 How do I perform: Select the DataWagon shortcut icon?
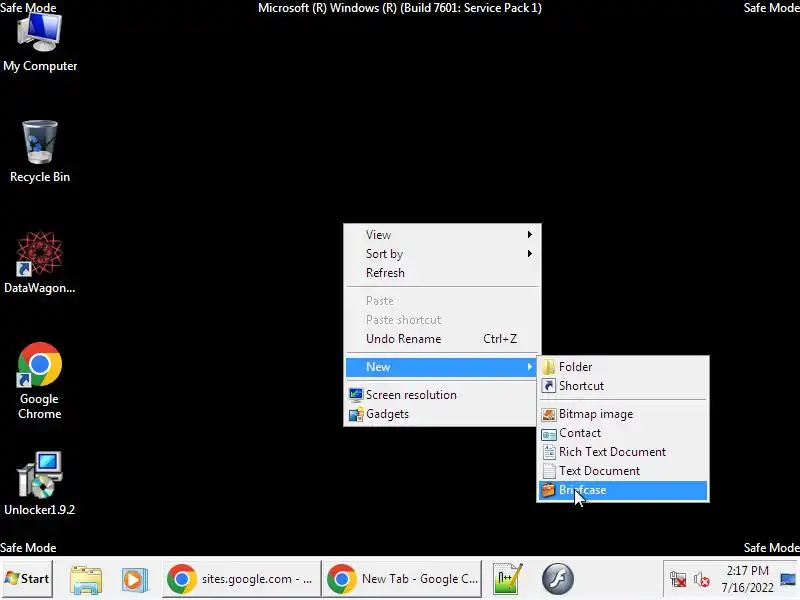pyautogui.click(x=40, y=262)
